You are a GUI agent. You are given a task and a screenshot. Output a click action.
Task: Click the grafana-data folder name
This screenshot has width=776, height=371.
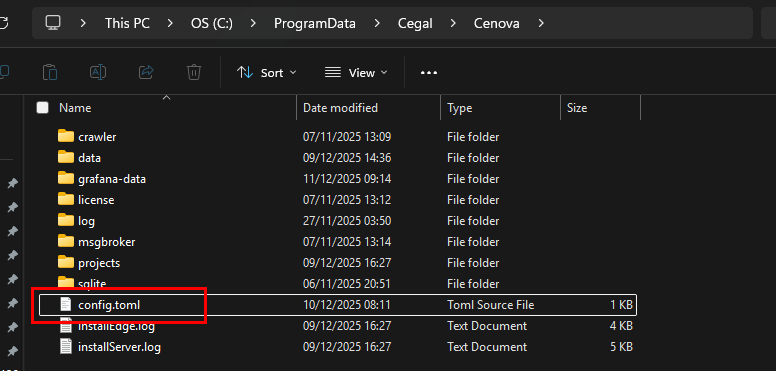click(112, 179)
